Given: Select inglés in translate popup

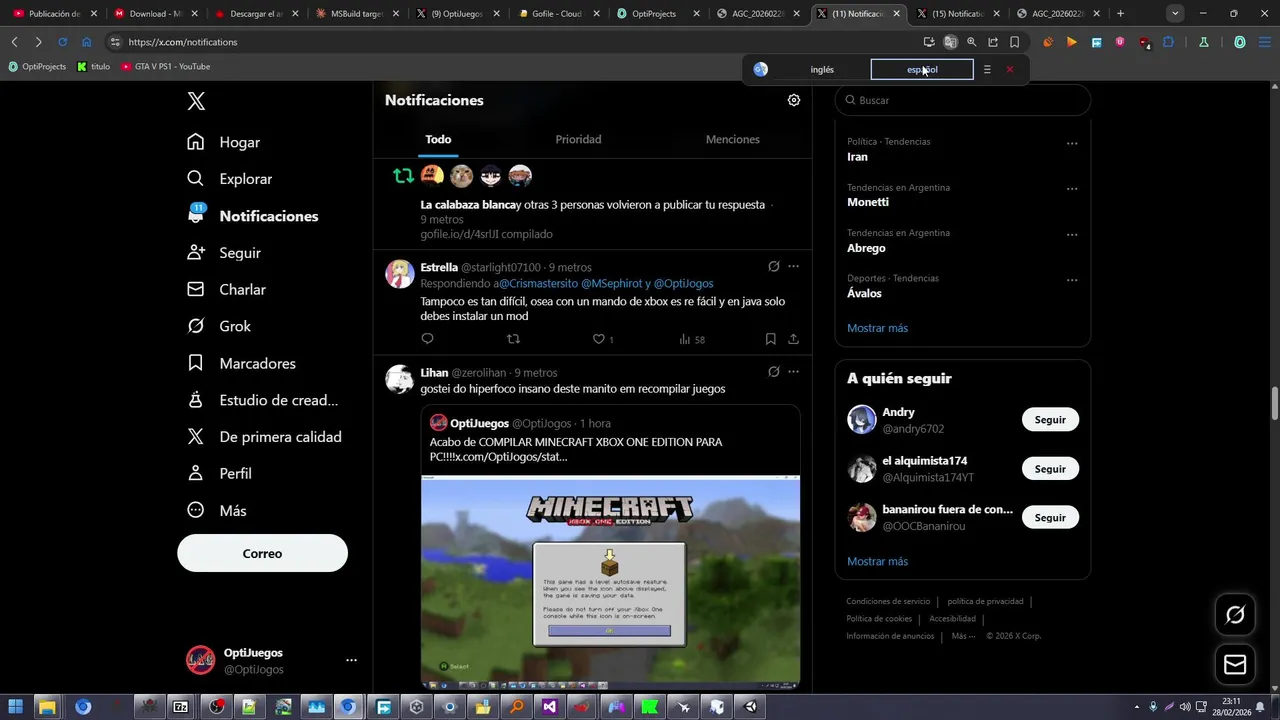Looking at the screenshot, I should tap(822, 69).
